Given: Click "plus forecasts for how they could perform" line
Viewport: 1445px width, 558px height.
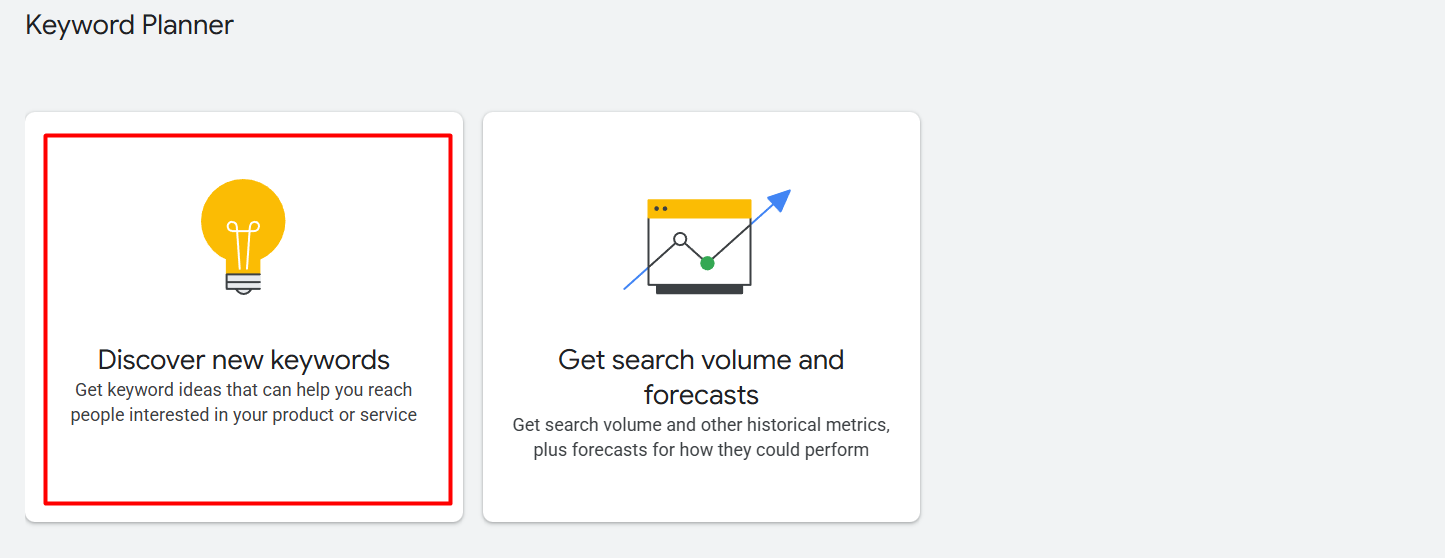Looking at the screenshot, I should click(x=701, y=450).
